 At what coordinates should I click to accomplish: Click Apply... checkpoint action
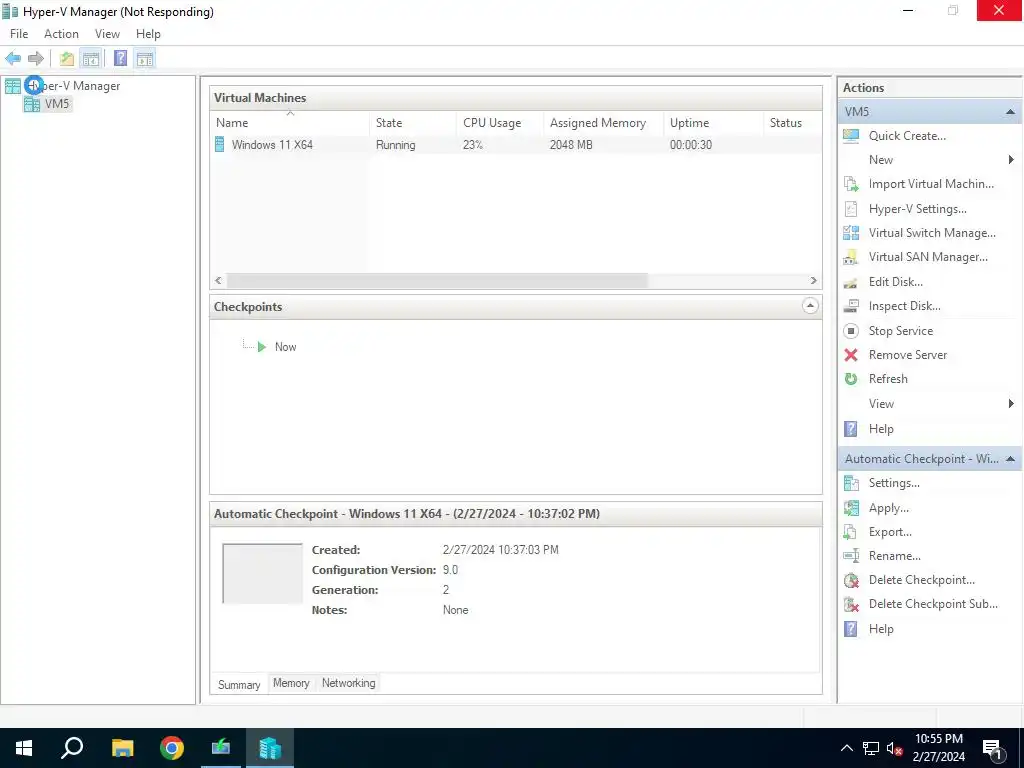click(x=888, y=508)
